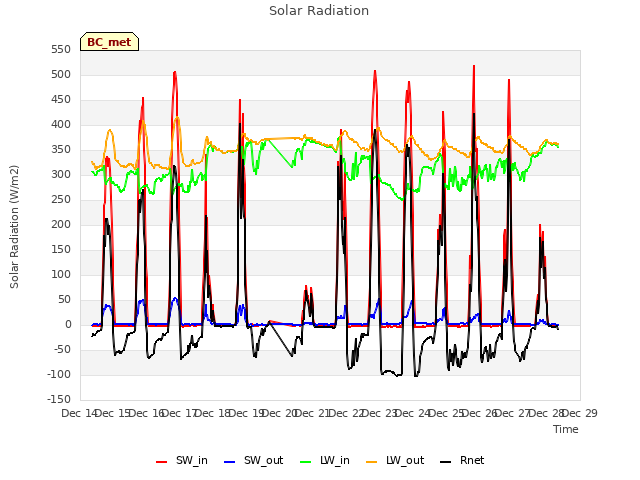Click the SW_in peak on Dec 22
This screenshot has width=640, height=480.
coord(375,71)
